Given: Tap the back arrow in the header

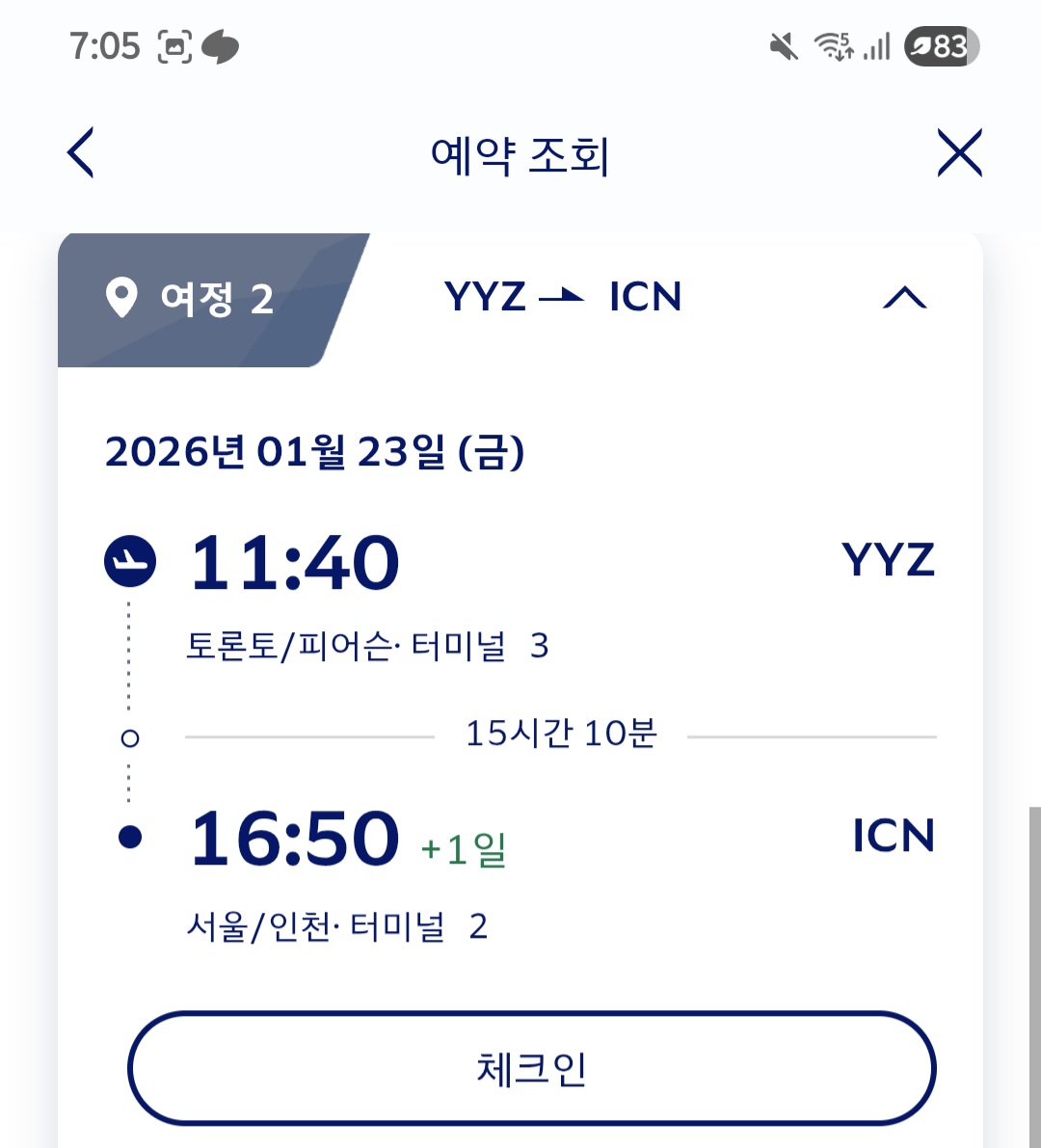Looking at the screenshot, I should tap(81, 153).
